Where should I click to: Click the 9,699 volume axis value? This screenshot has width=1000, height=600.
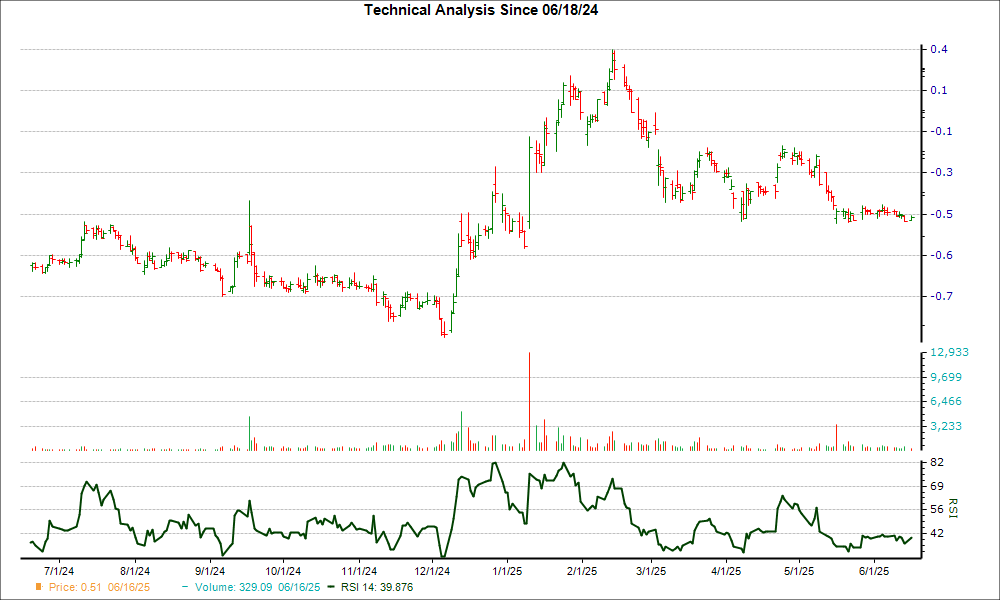coord(946,377)
